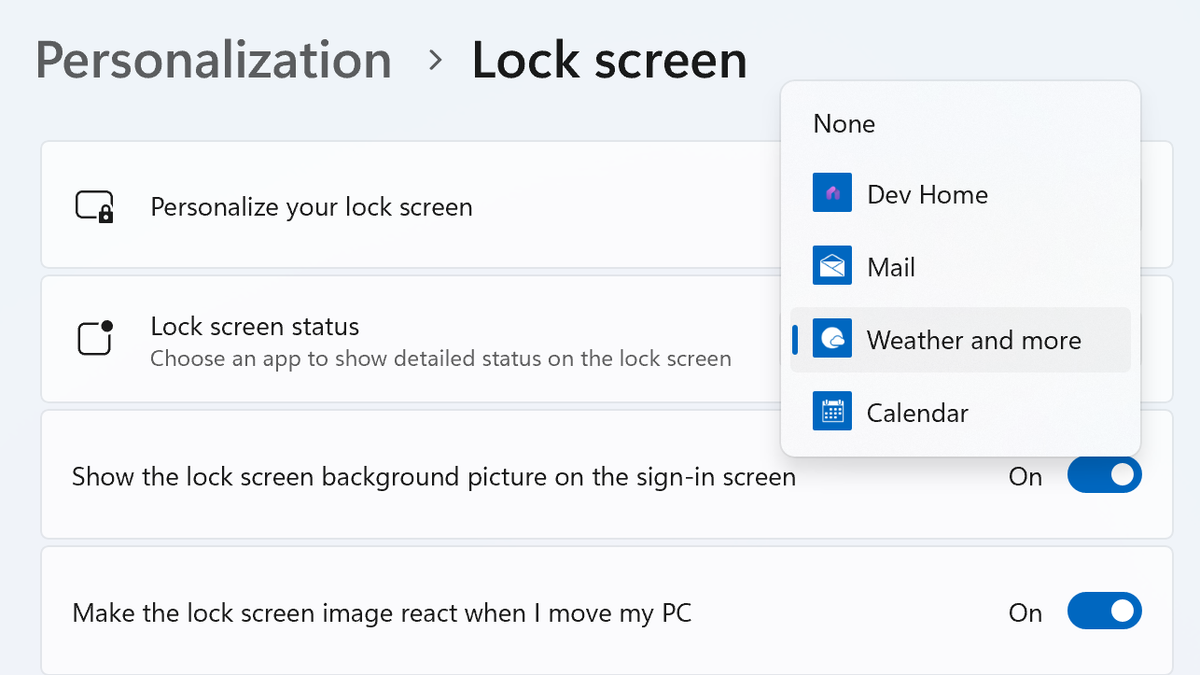Click the Lock screen page title
The width and height of the screenshot is (1200, 675).
[609, 60]
